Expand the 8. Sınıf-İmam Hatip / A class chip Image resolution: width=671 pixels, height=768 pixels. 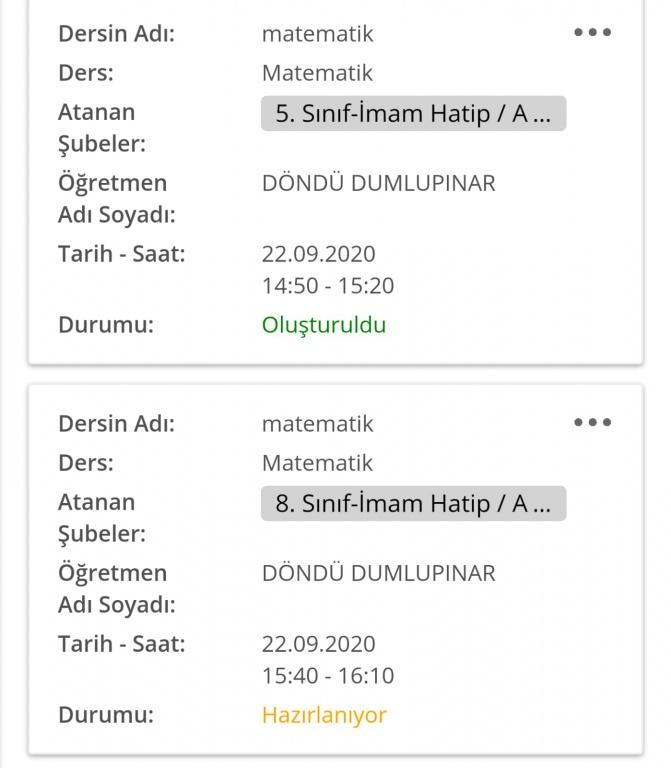point(413,503)
